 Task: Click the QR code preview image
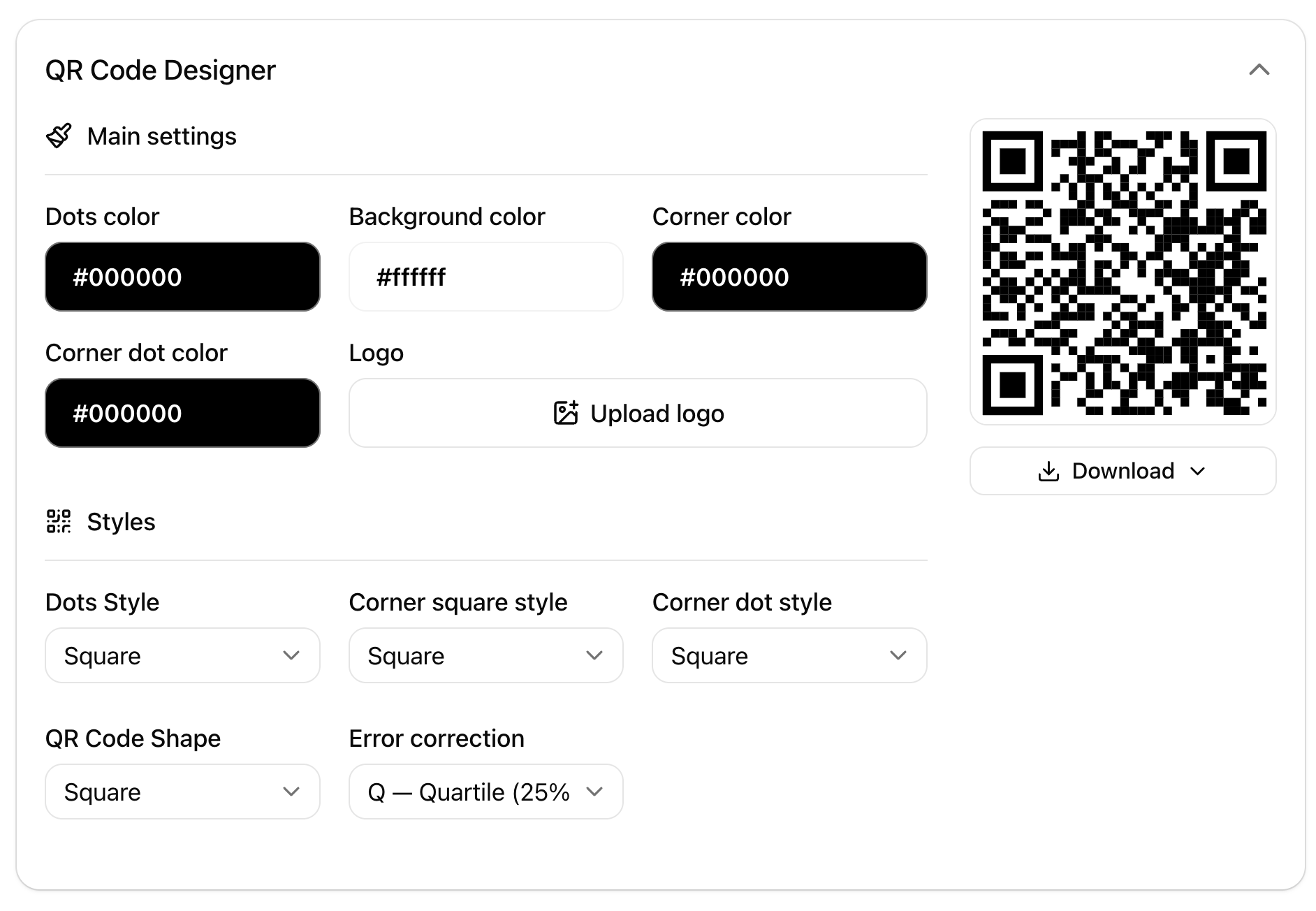pos(1123,272)
